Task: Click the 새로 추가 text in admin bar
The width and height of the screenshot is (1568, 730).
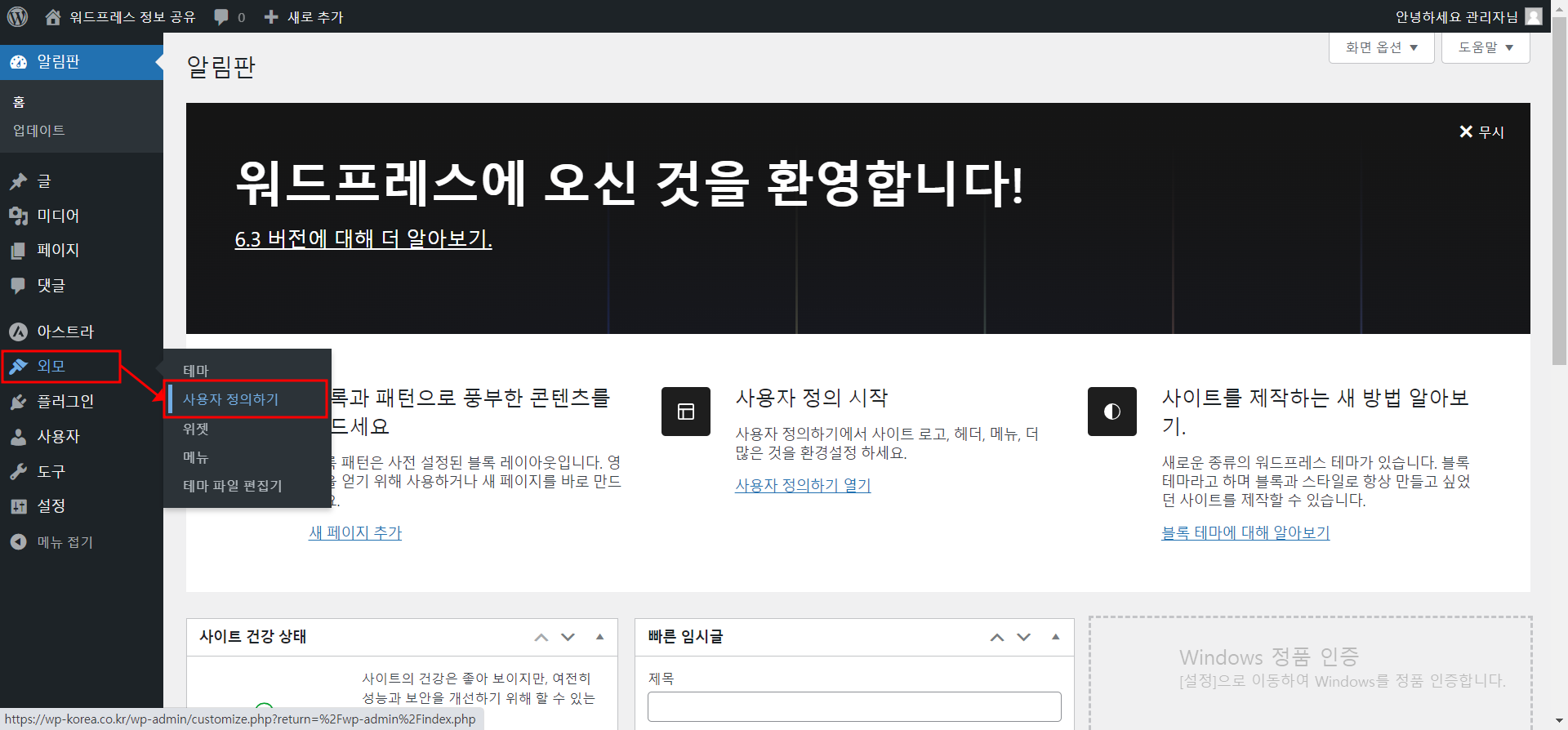Action: (x=315, y=16)
